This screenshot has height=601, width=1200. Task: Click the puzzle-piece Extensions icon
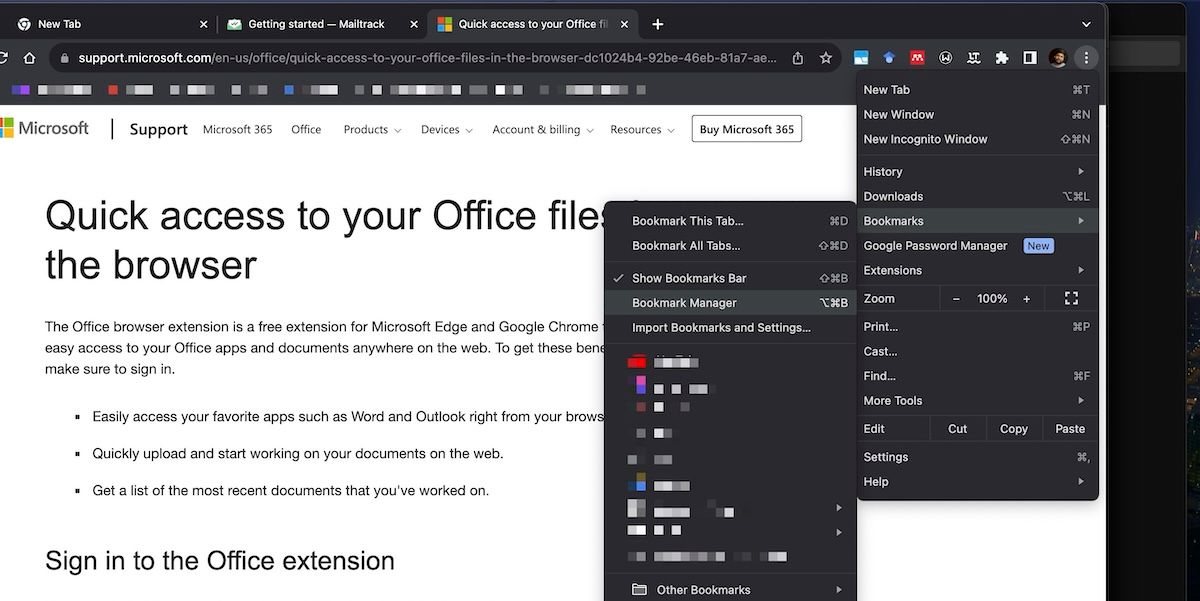click(1001, 57)
